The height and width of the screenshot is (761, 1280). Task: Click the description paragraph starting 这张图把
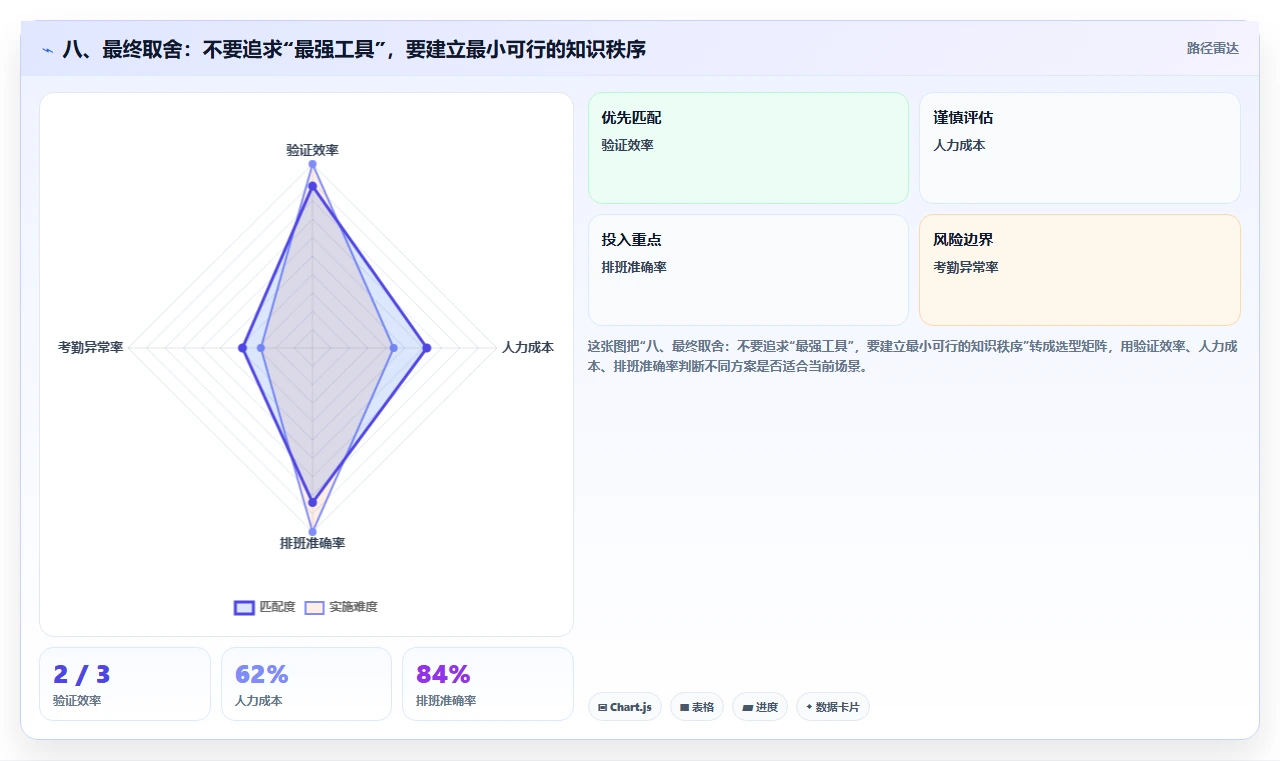[912, 356]
